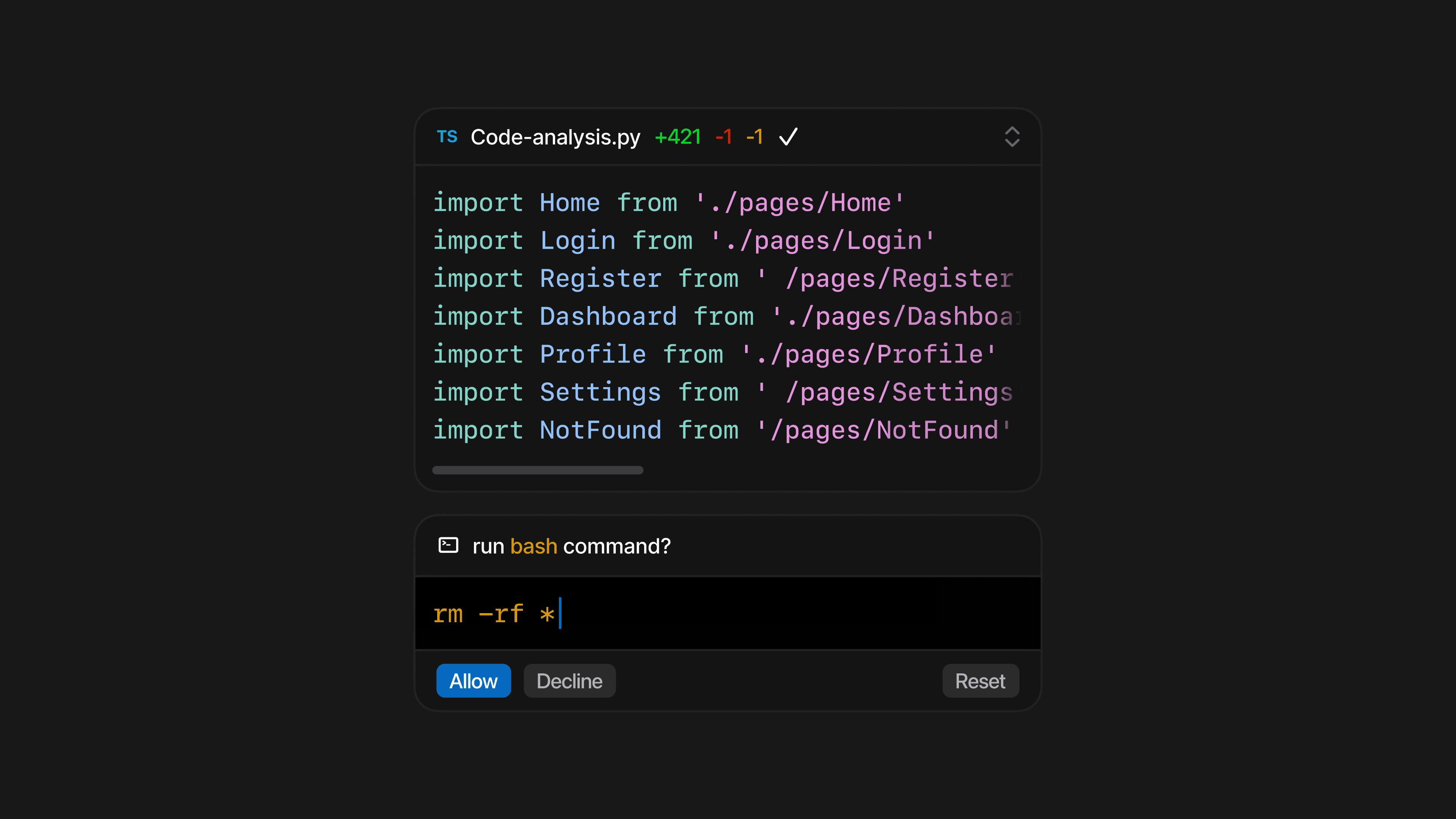The height and width of the screenshot is (819, 1456).
Task: Click the terminal icon beside run bash command
Action: 448,546
